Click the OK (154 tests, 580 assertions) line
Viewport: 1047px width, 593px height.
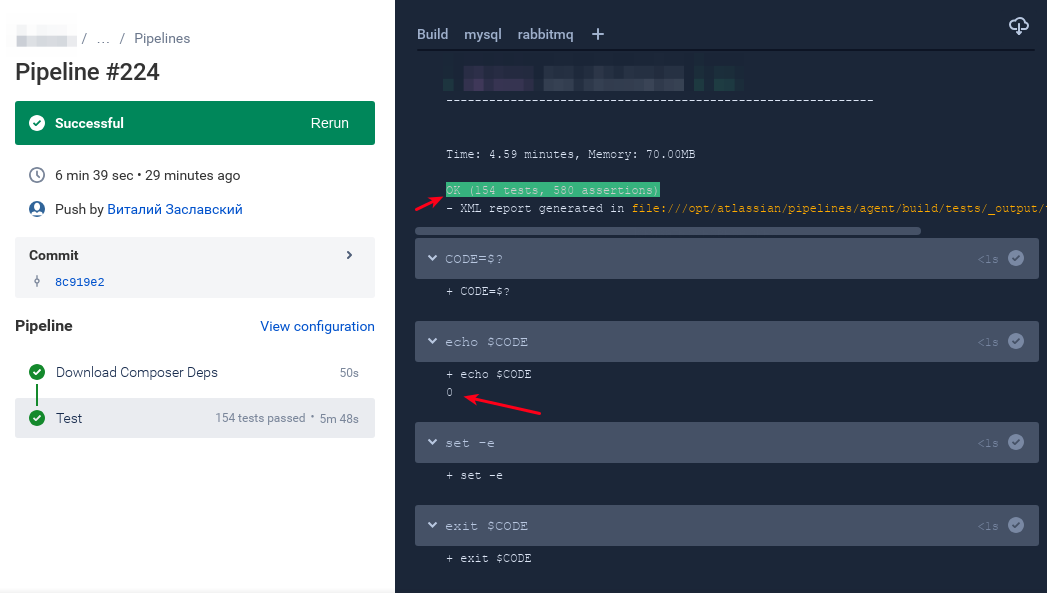(x=553, y=190)
